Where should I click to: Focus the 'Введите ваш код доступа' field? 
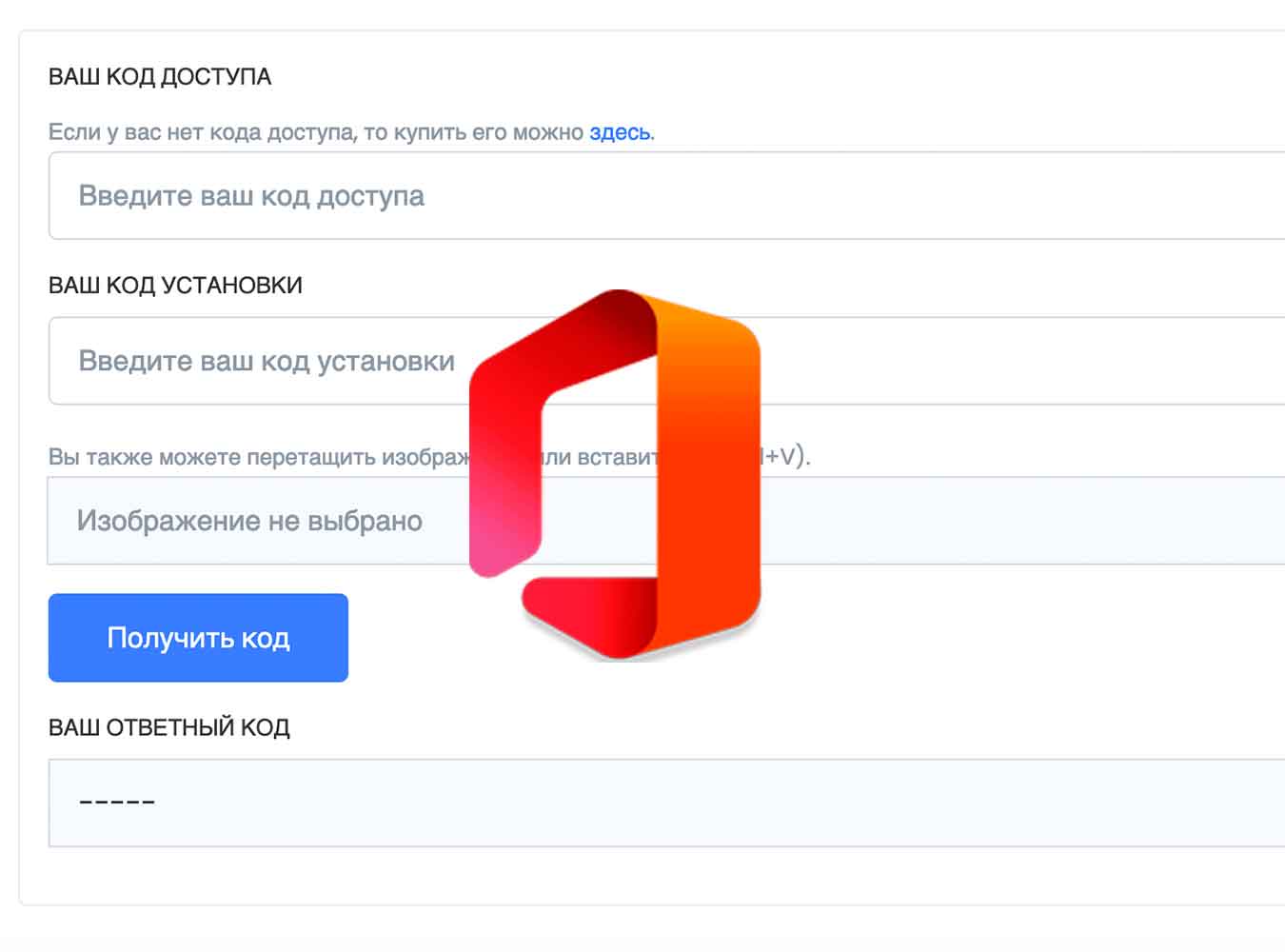click(x=666, y=195)
